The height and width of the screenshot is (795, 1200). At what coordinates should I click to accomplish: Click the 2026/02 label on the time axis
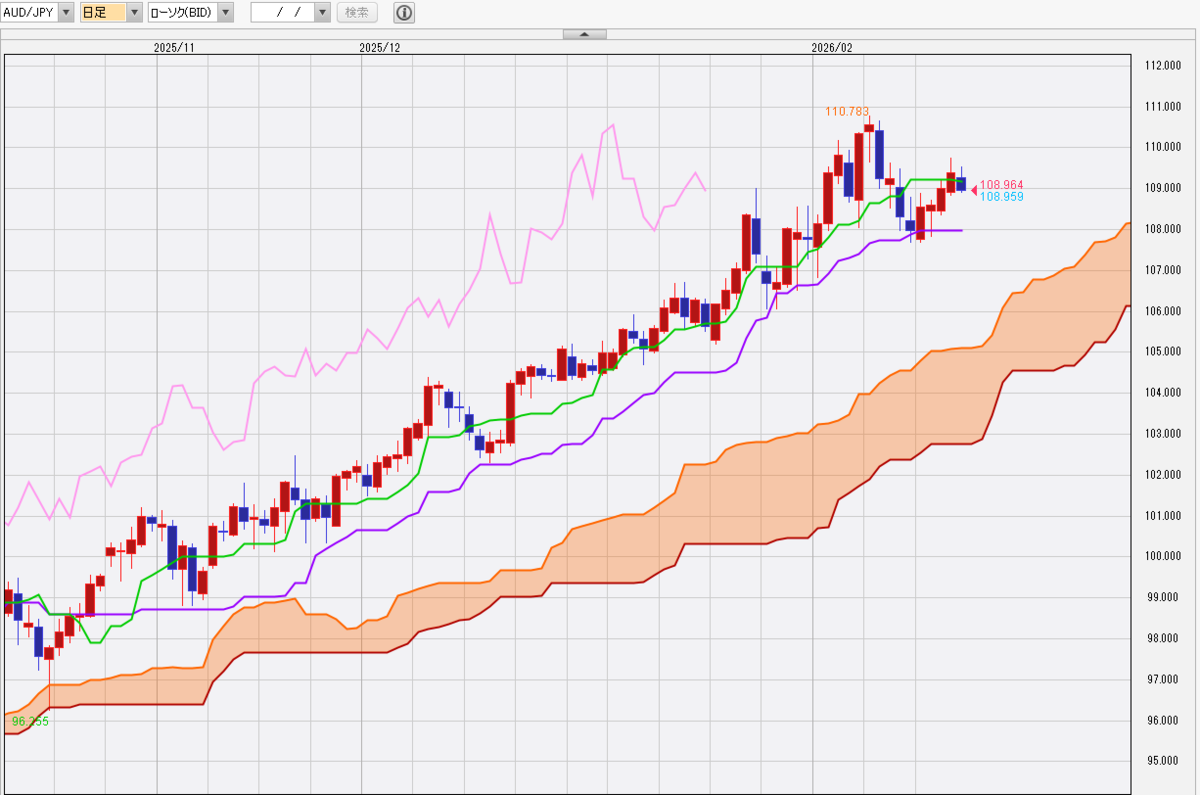[x=832, y=47]
